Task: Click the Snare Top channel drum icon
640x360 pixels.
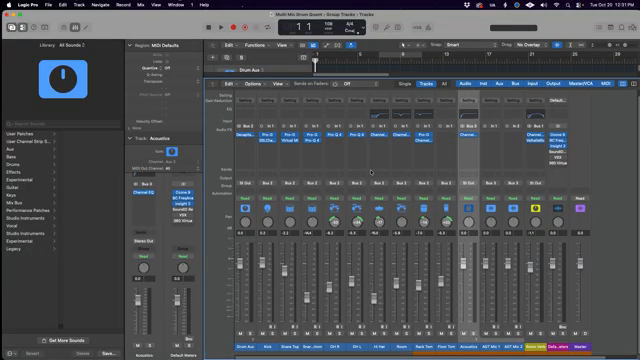Action: coord(290,209)
